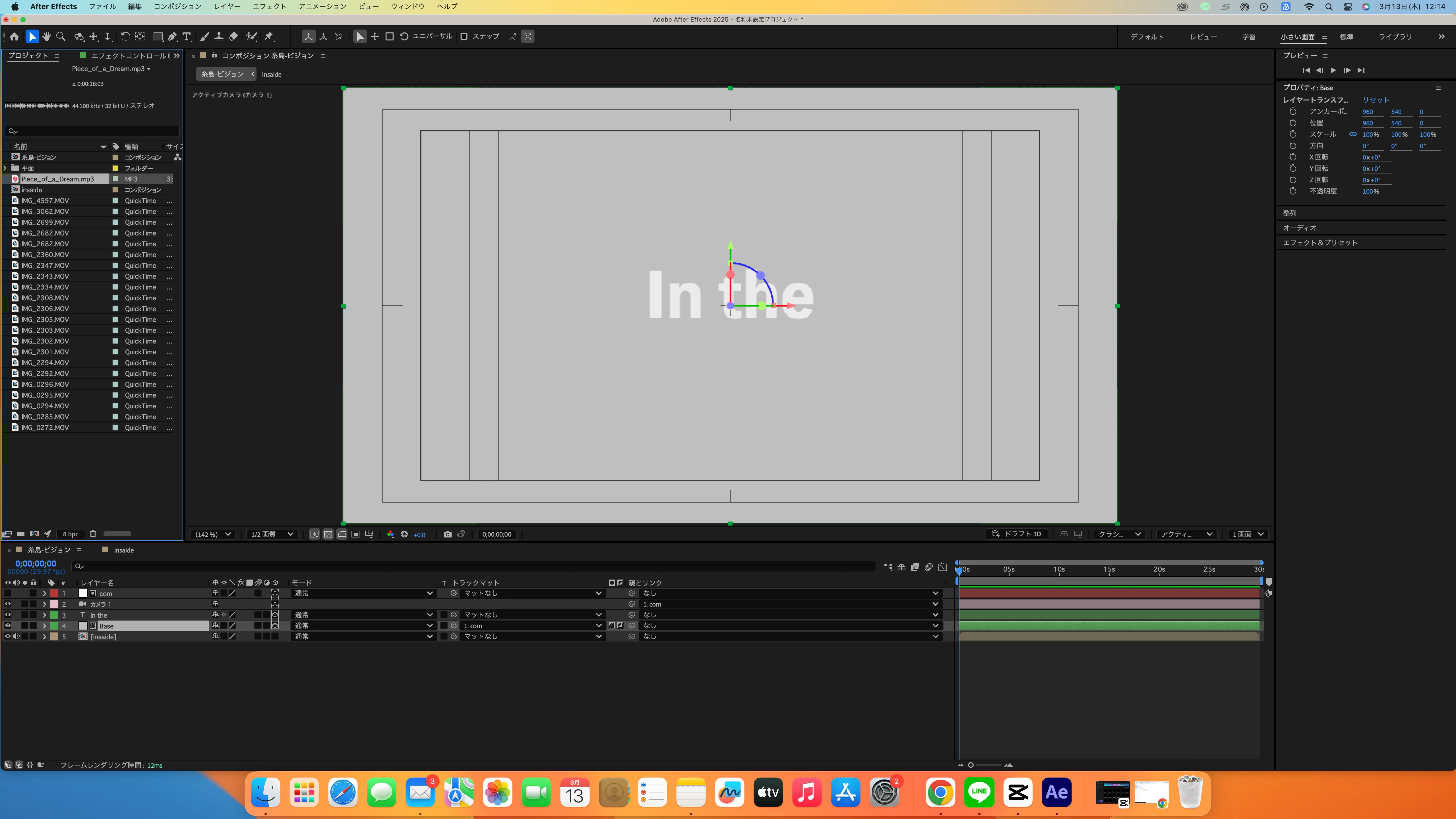Viewport: 1456px width, 819px height.
Task: Click the snapshot camera icon
Action: click(447, 534)
